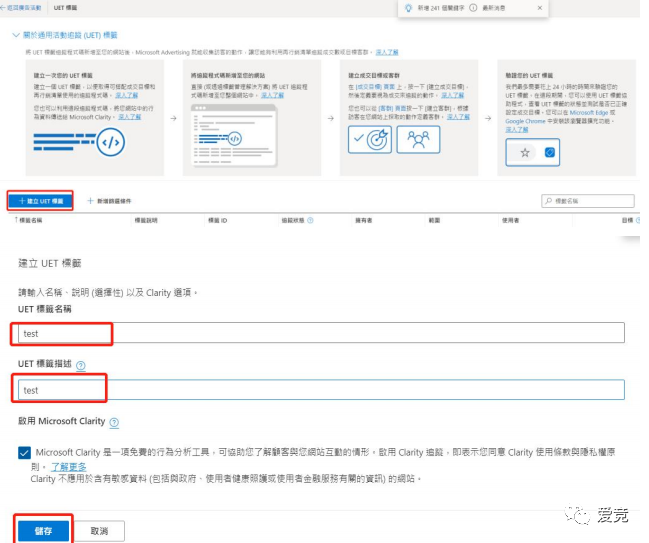This screenshot has width=649, height=543.
Task: Open the 了解更多 link about Clarity
Action: click(x=69, y=467)
